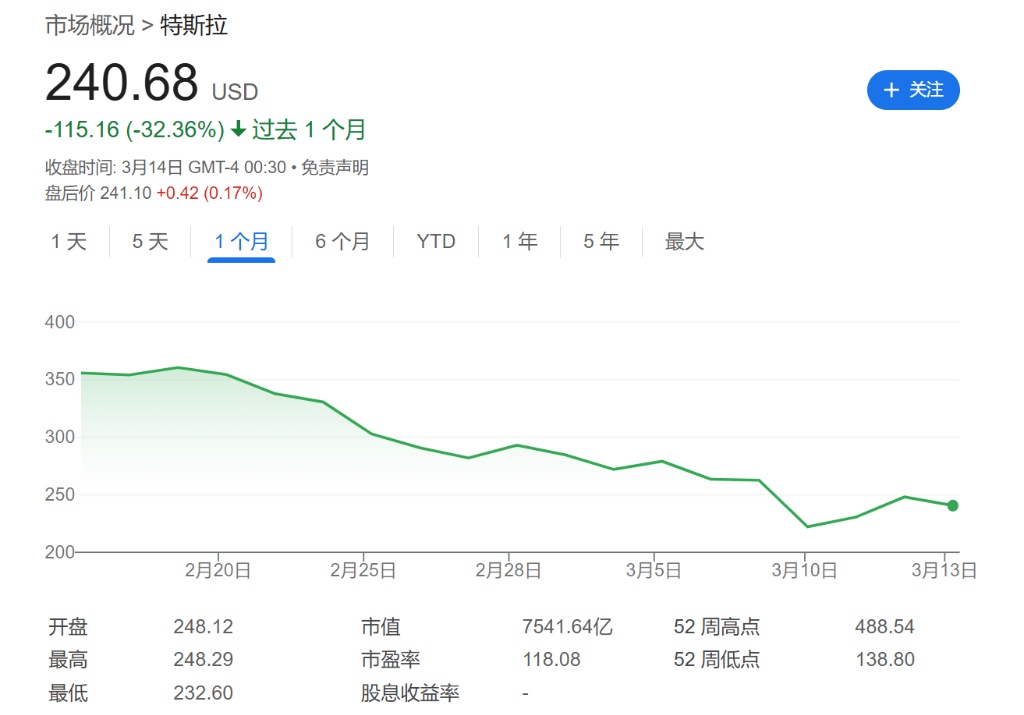The image size is (1024, 715).
Task: Show the 最大 full history chart
Action: point(684,242)
